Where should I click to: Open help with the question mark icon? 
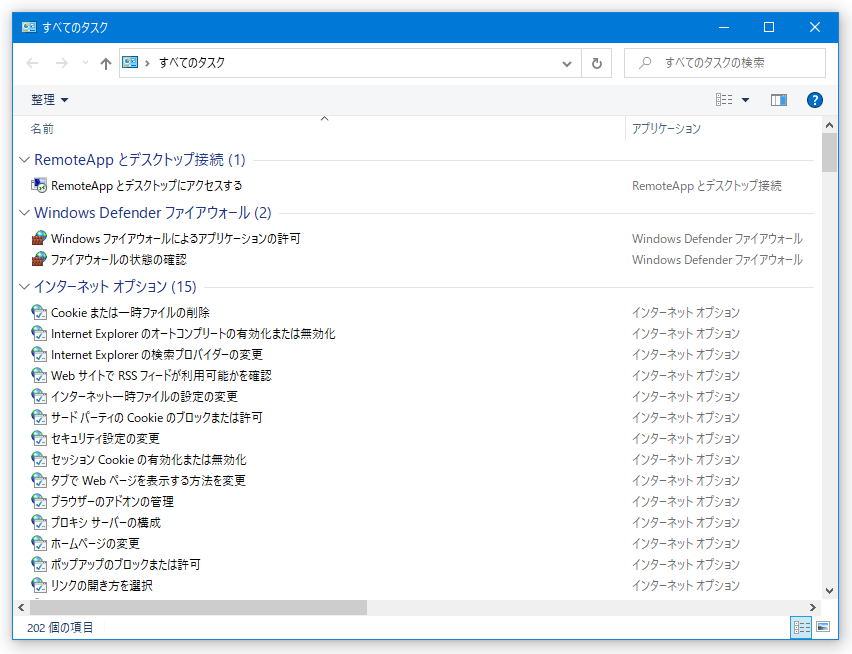[x=815, y=100]
